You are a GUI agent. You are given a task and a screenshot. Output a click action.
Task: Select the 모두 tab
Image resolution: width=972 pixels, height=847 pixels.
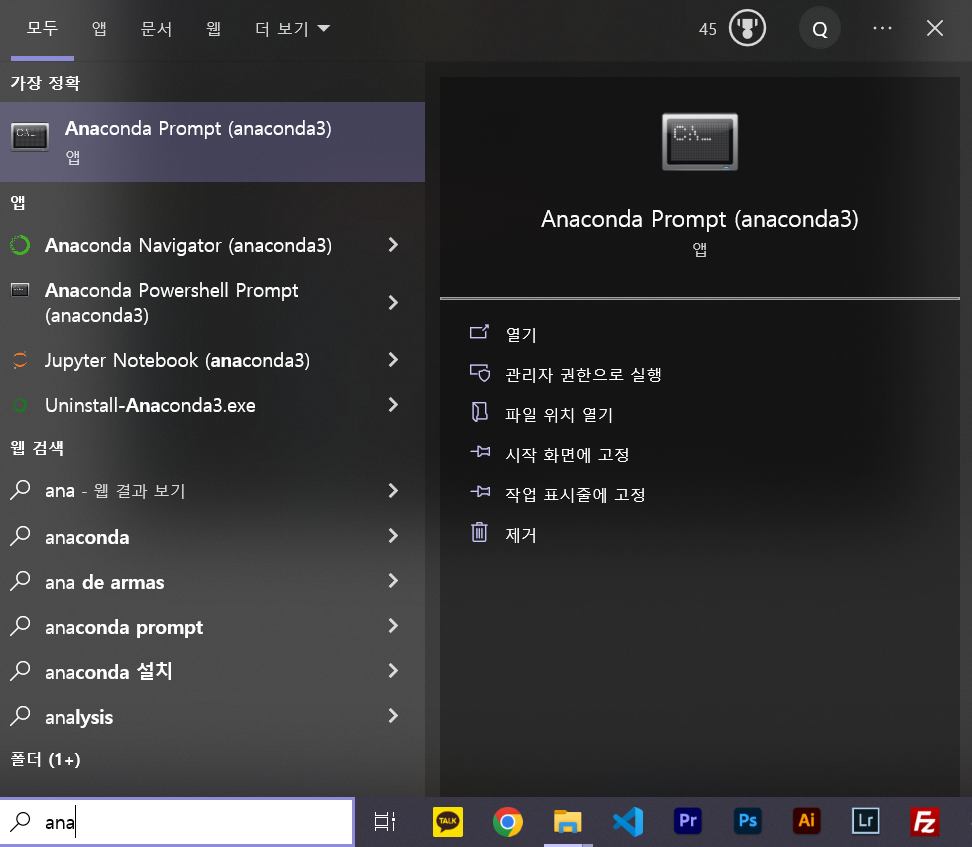click(42, 29)
